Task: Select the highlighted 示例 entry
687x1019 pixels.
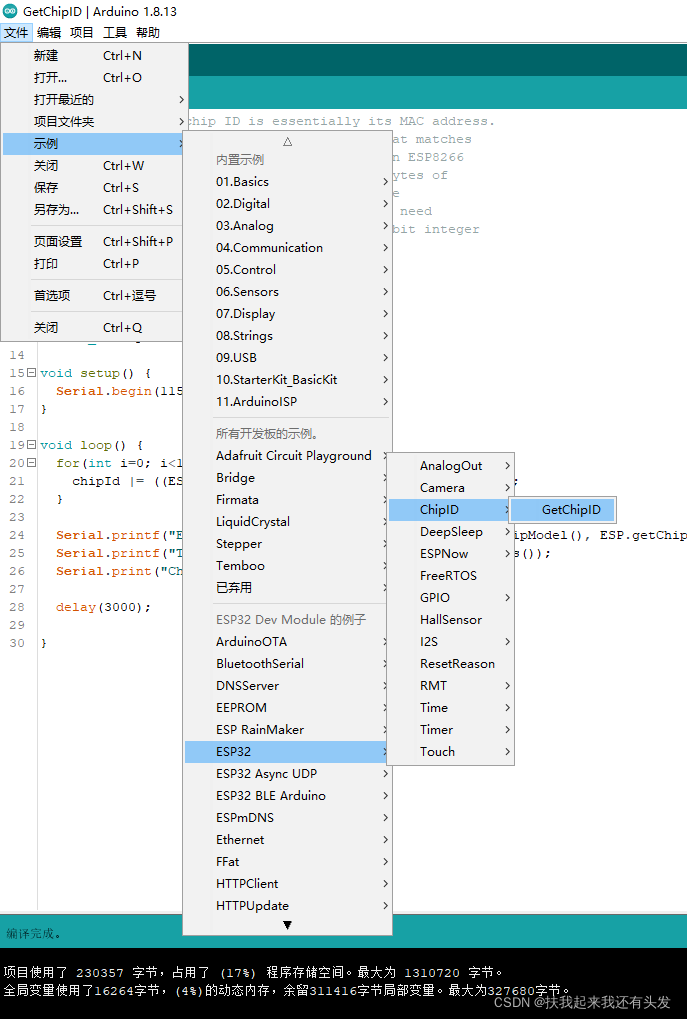Action: point(94,144)
